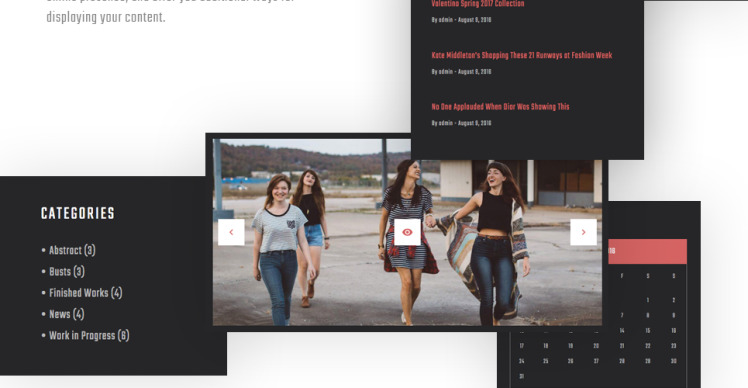Open the News (4) category
The width and height of the screenshot is (748, 388).
[x=66, y=314]
